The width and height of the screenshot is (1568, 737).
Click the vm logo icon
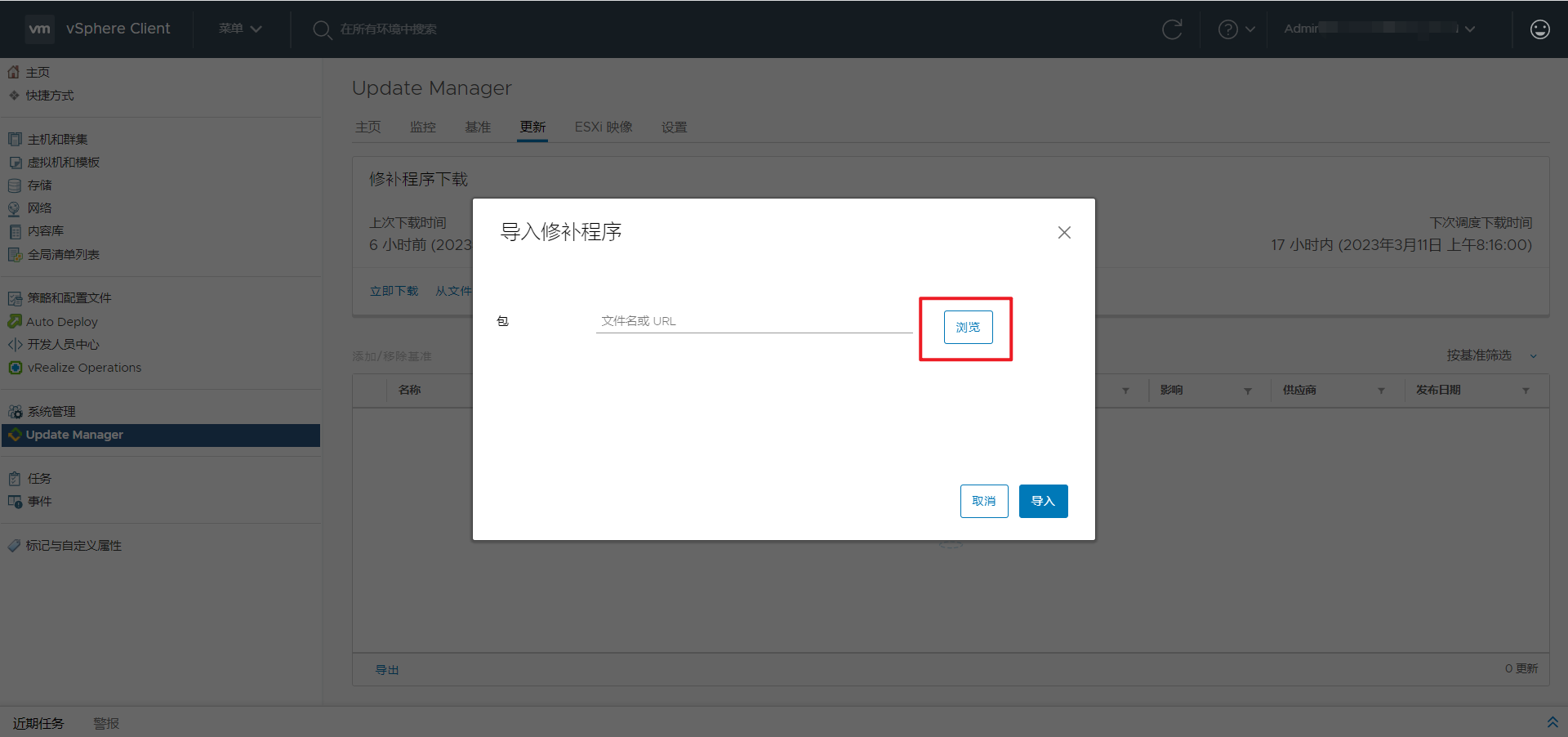[39, 29]
